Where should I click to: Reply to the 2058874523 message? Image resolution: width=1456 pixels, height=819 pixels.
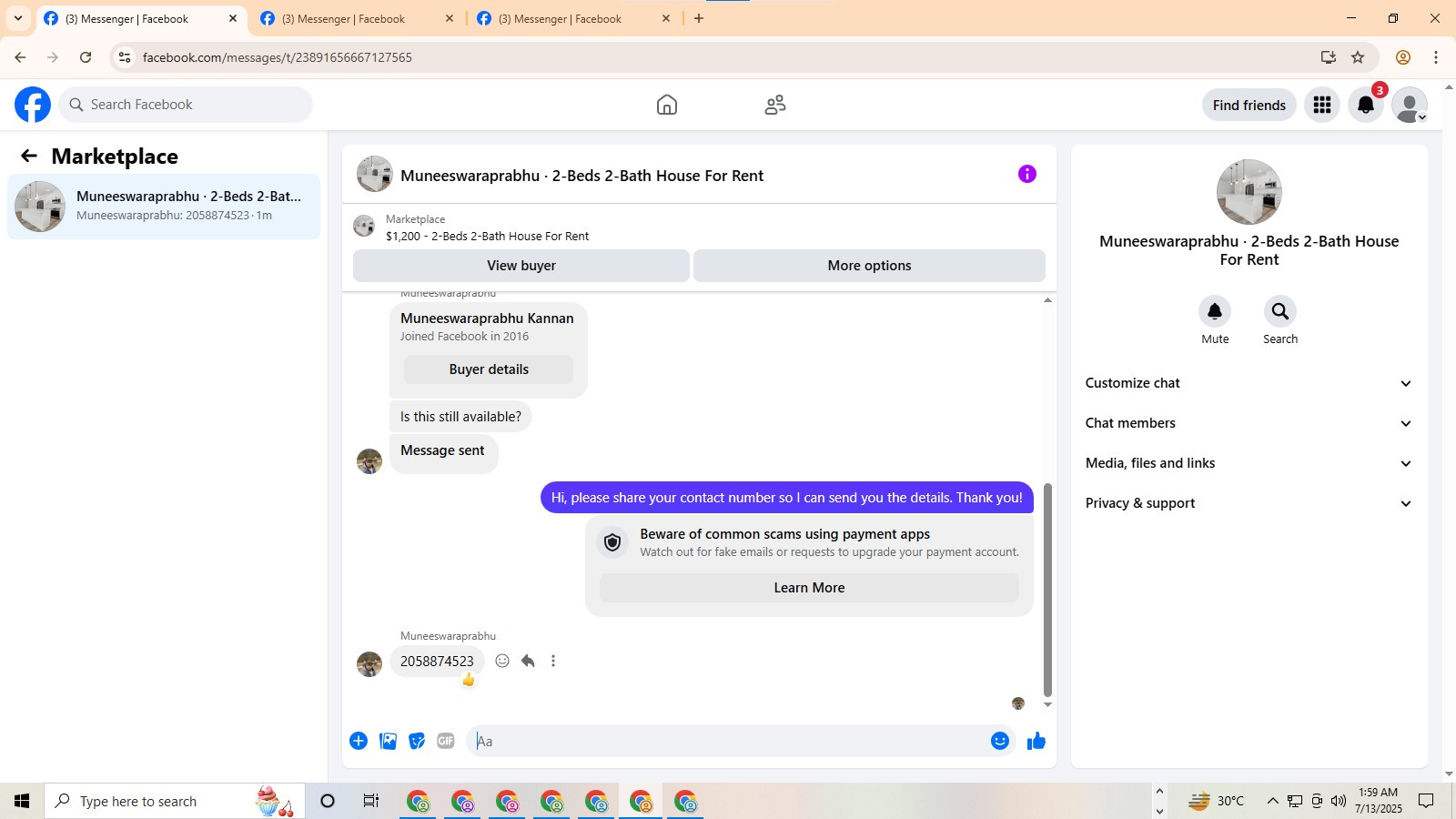(x=528, y=661)
